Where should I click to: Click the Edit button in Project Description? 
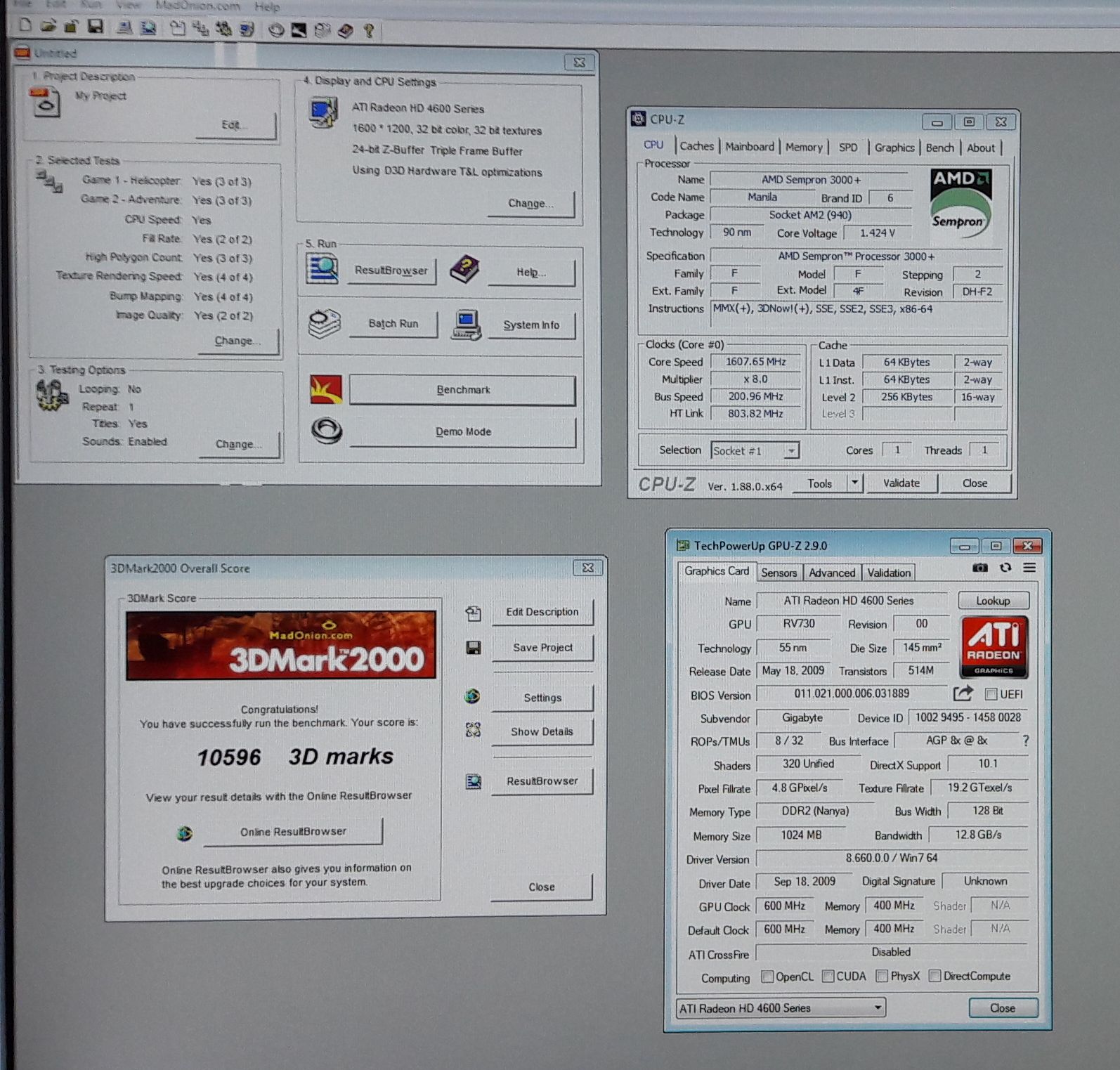point(235,125)
